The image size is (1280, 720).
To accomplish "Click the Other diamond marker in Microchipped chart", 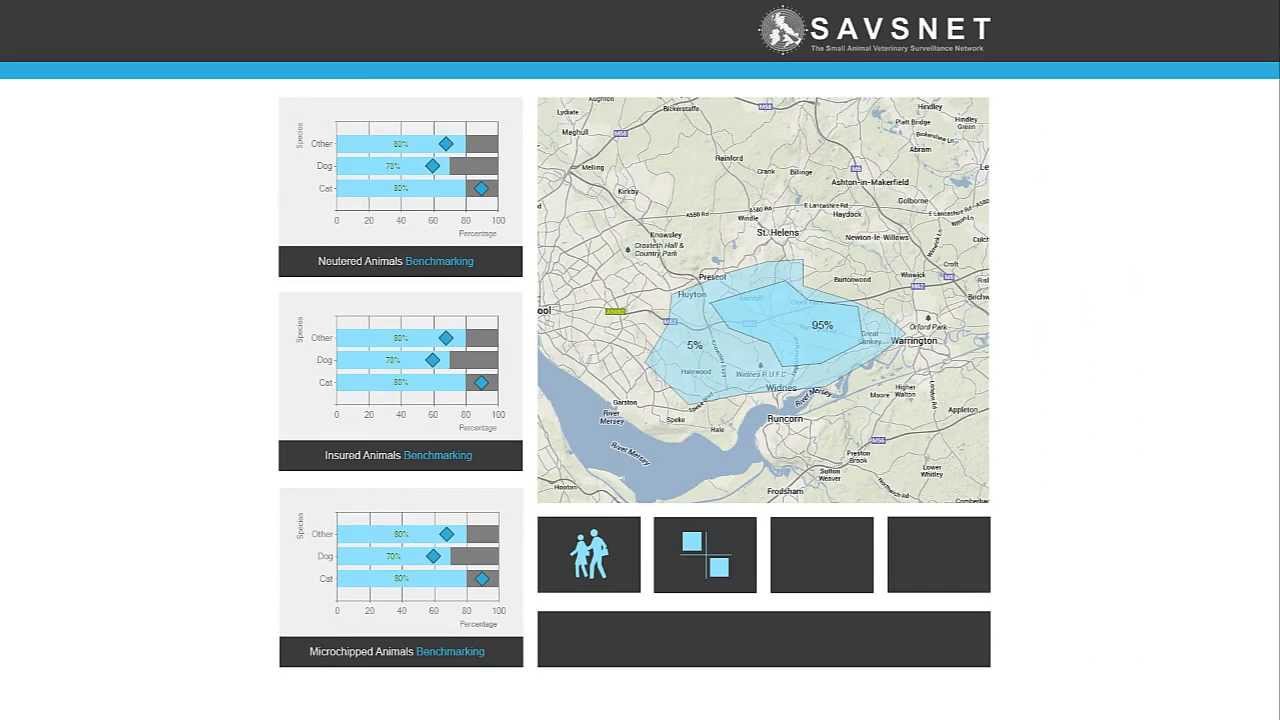I will click(447, 534).
